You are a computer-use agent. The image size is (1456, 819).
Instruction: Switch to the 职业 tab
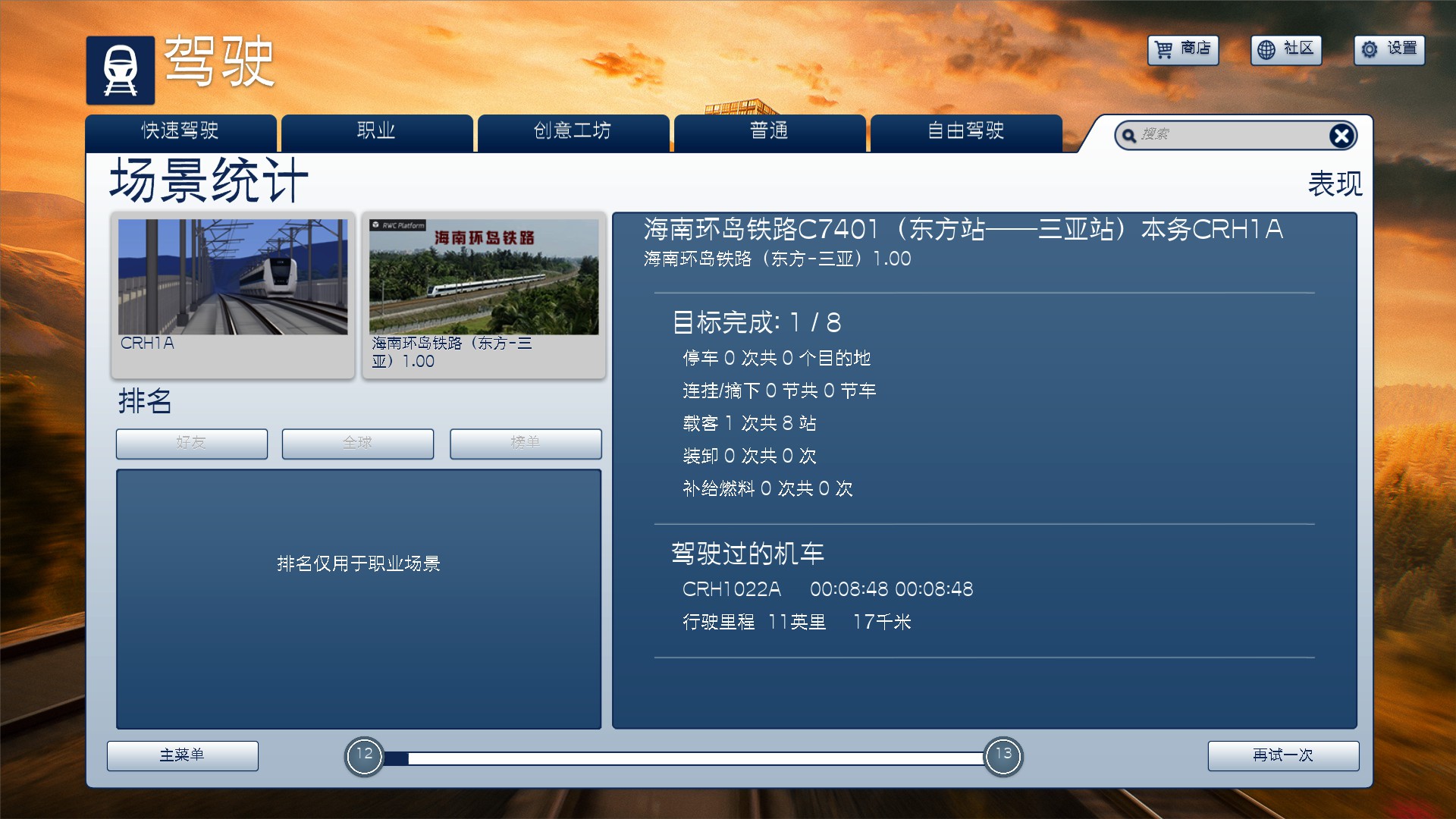coord(377,133)
